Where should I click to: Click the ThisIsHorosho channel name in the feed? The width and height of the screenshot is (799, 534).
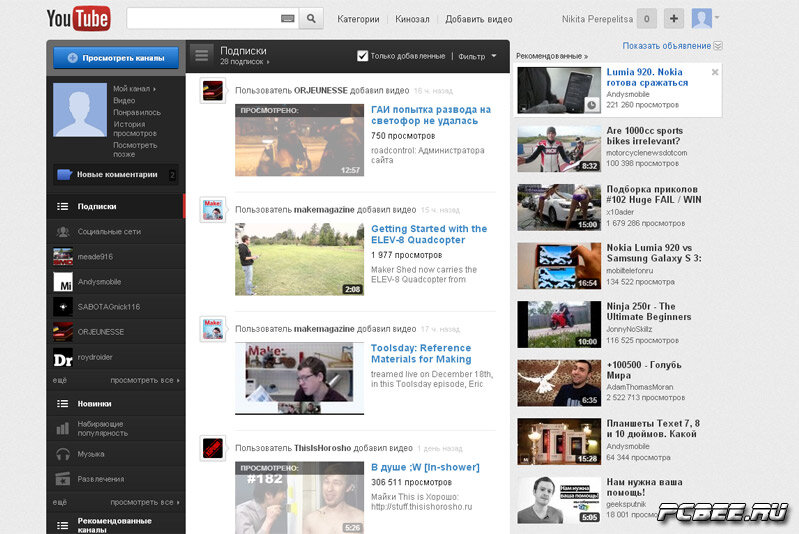323,448
